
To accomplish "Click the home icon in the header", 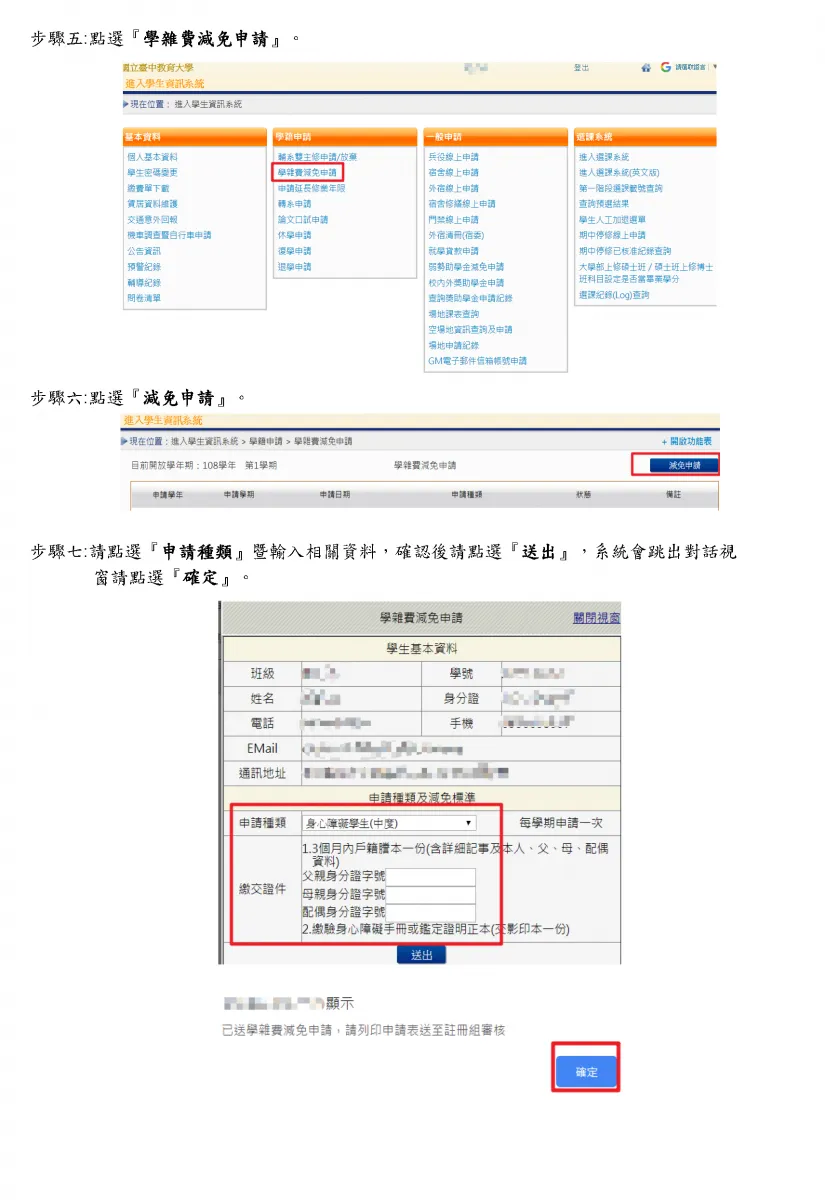I will [x=646, y=67].
